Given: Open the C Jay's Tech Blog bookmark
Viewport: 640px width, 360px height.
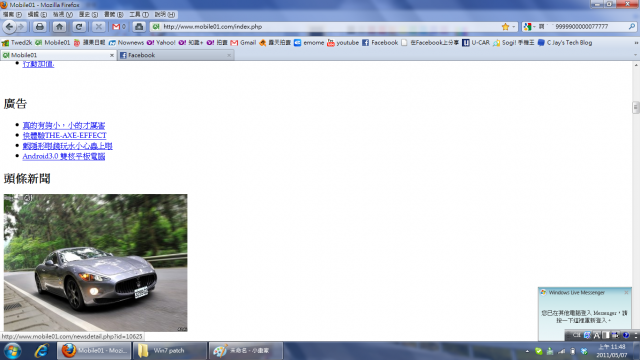Looking at the screenshot, I should pos(565,42).
